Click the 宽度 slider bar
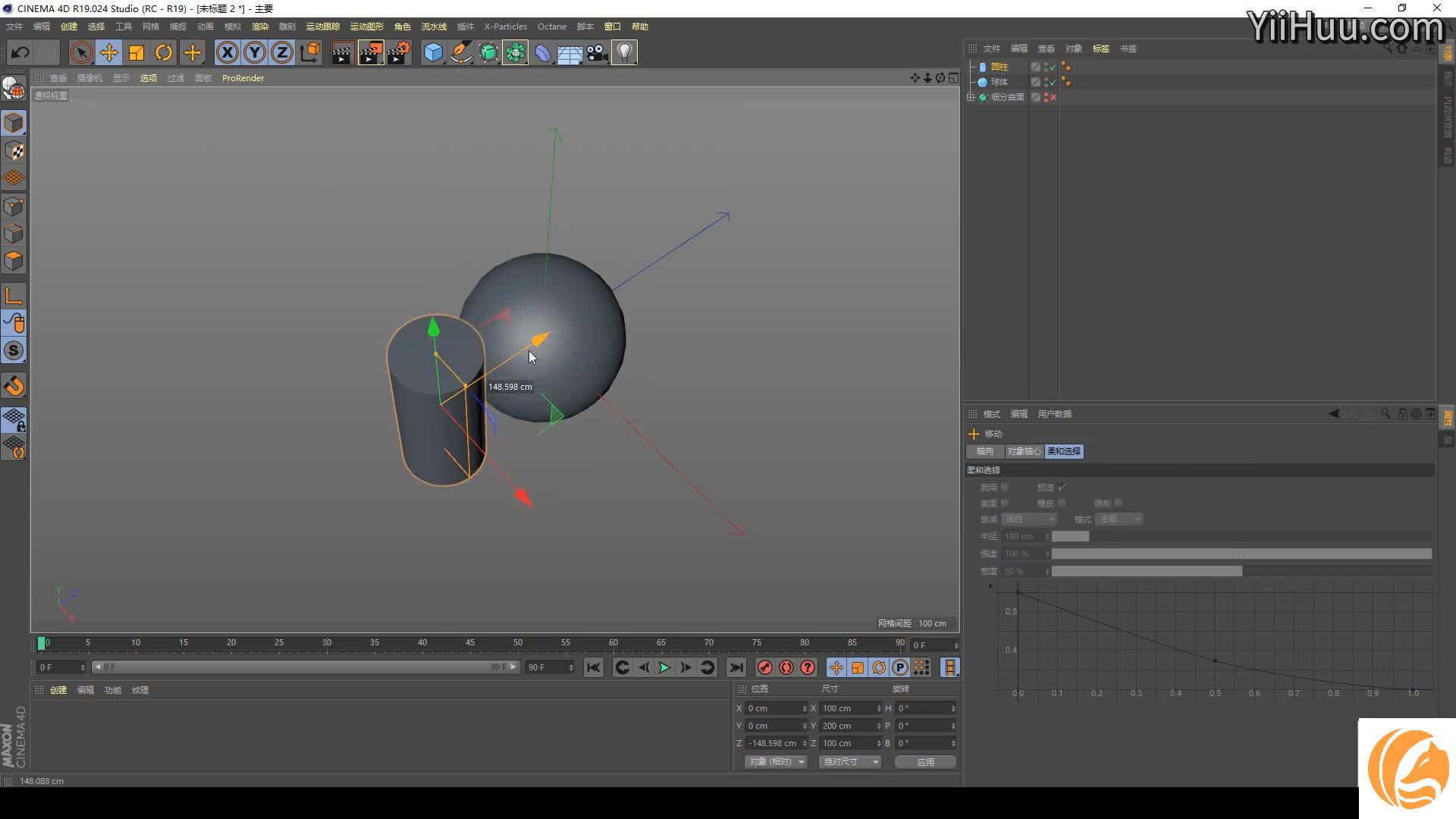The image size is (1456, 819). click(x=1241, y=571)
